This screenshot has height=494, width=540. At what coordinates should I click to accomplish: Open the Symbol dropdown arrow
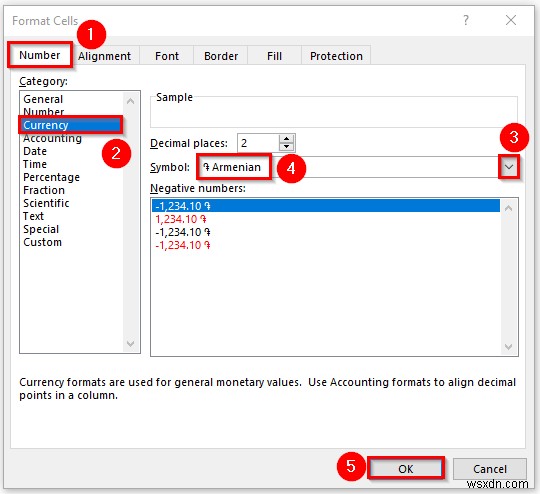pyautogui.click(x=509, y=167)
